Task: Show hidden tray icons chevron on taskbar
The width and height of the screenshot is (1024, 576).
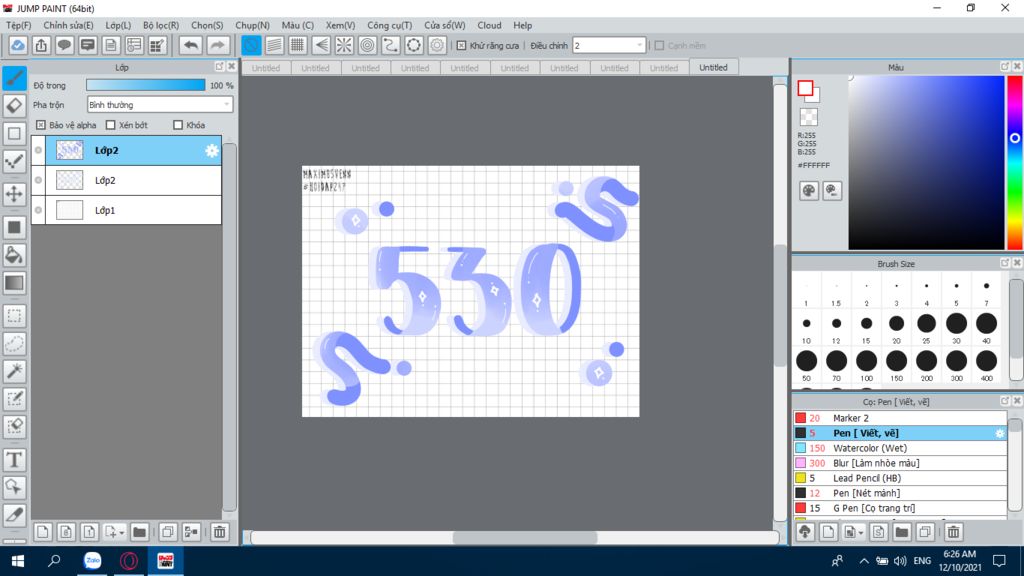Action: click(x=863, y=561)
